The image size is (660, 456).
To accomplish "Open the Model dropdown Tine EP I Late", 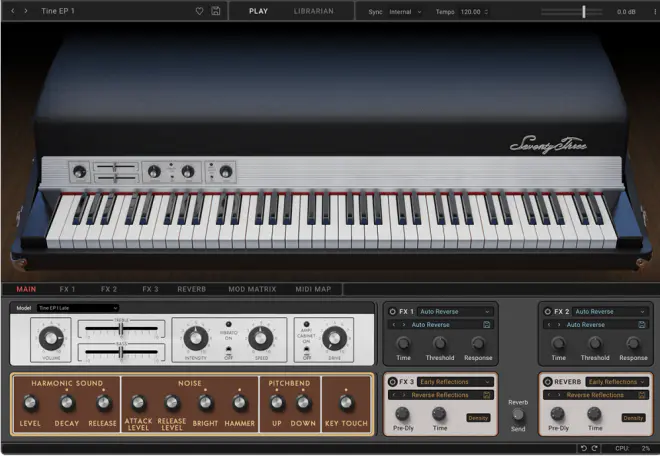I will 78,308.
